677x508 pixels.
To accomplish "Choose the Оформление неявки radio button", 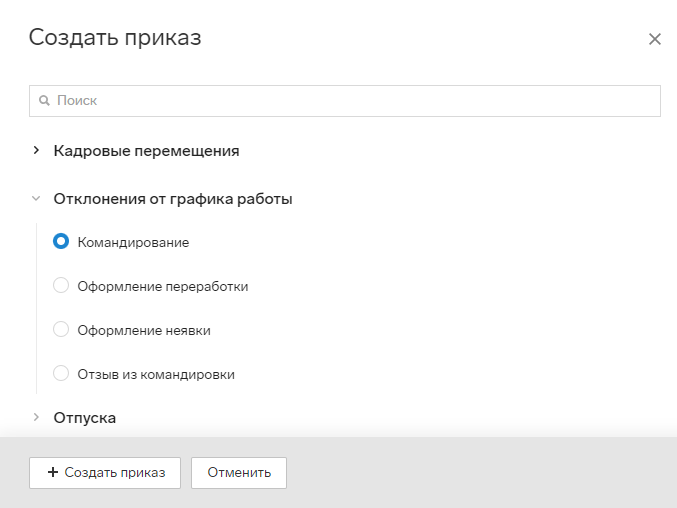I will [61, 329].
